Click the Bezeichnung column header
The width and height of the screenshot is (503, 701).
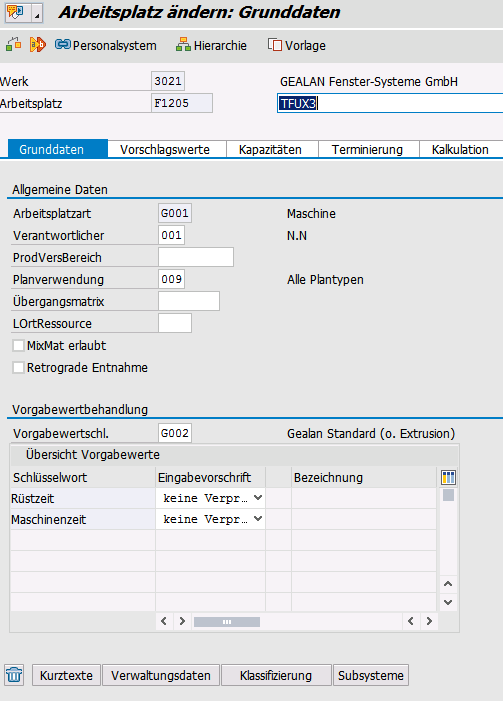(364, 477)
